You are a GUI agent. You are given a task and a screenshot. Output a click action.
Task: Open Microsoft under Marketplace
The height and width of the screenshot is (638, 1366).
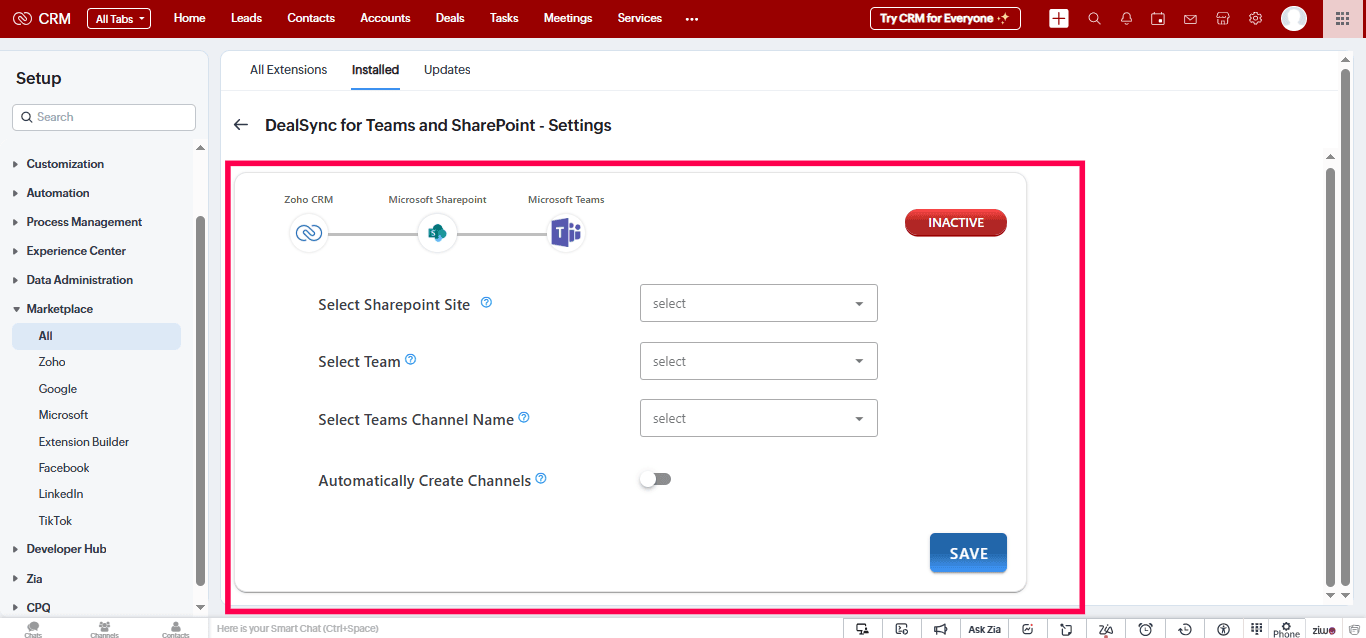[63, 415]
